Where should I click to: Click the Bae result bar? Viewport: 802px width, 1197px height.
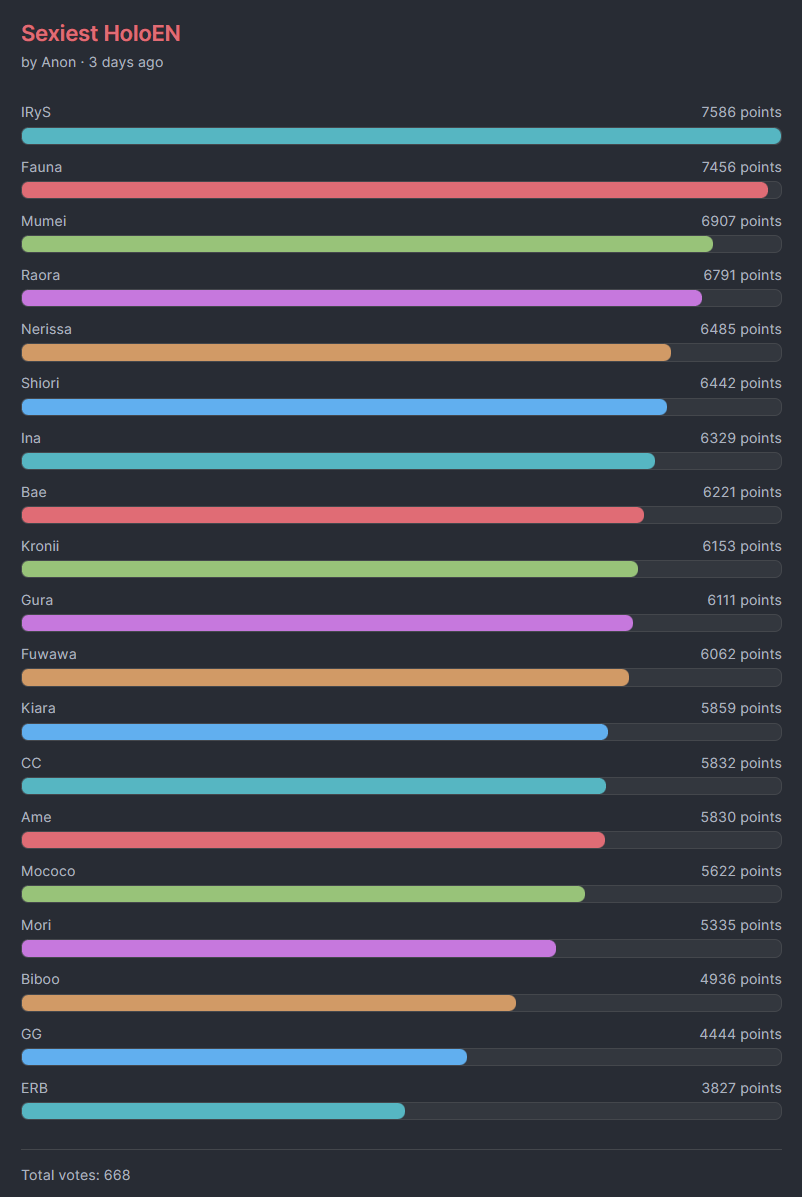(401, 515)
